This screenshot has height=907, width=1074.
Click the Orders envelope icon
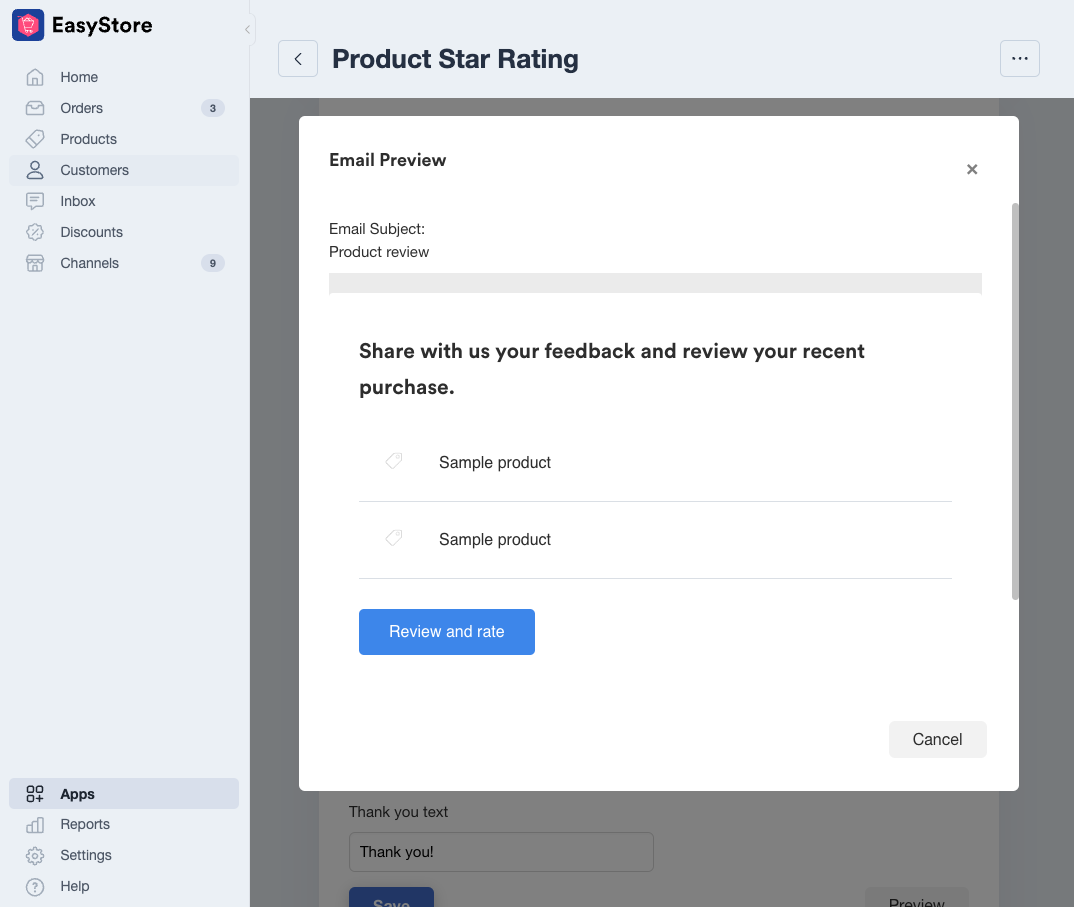pyautogui.click(x=35, y=108)
